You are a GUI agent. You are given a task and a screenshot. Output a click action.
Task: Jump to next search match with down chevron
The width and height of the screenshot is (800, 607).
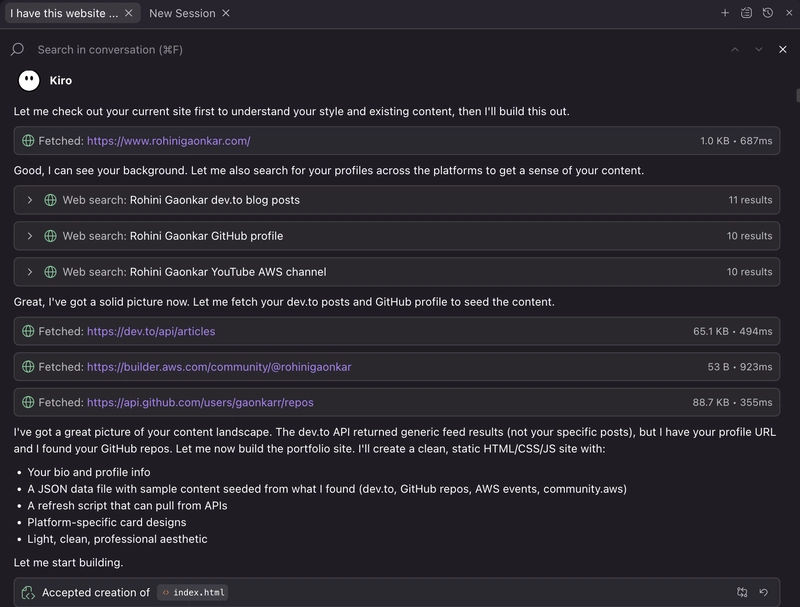coord(757,48)
